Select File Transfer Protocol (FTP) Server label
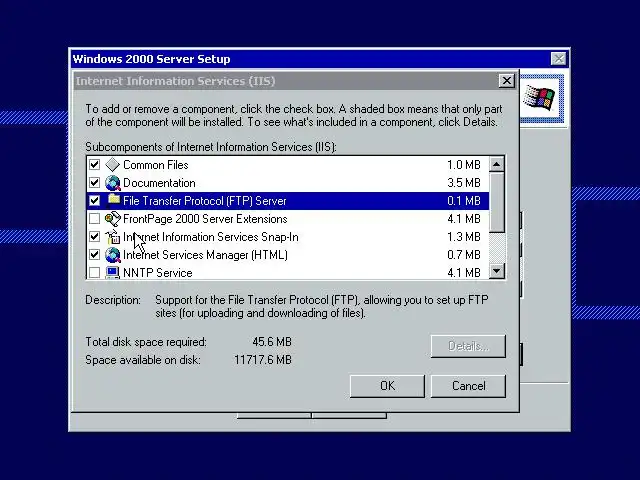This screenshot has width=640, height=480. [x=204, y=201]
